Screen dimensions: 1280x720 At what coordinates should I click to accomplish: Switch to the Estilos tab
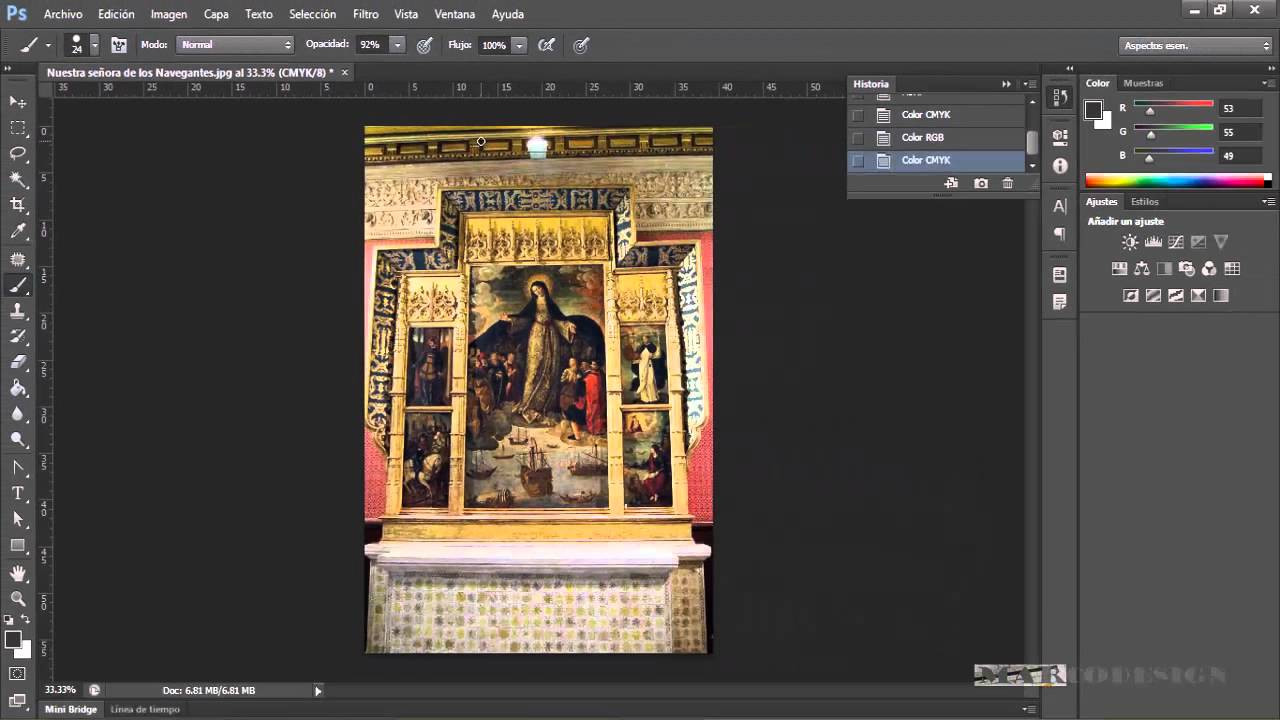(1145, 202)
